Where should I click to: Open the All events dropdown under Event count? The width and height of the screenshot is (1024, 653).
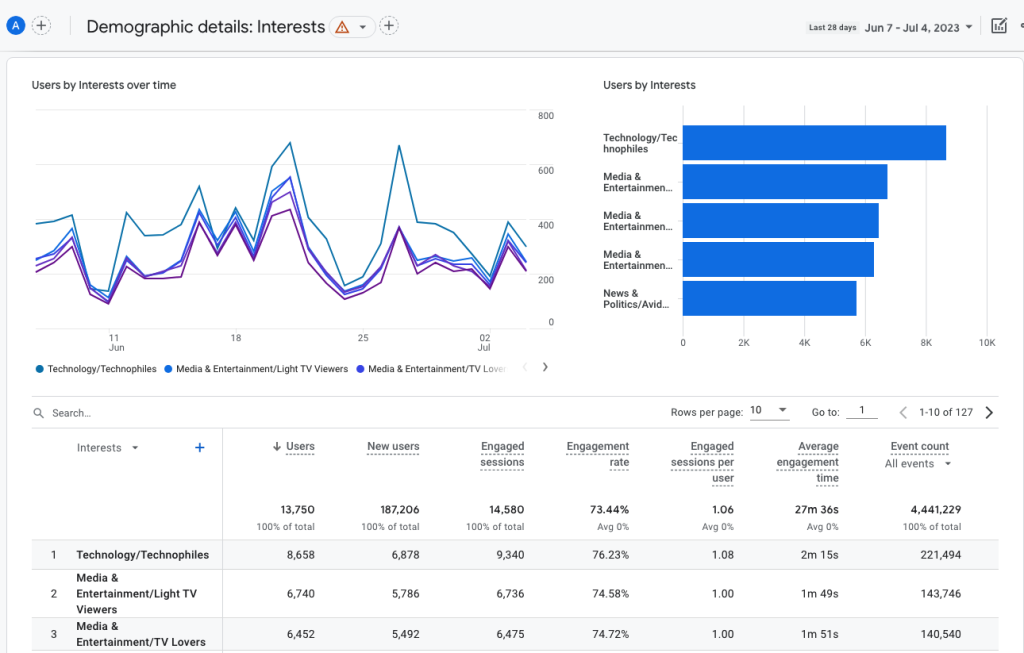tap(913, 463)
